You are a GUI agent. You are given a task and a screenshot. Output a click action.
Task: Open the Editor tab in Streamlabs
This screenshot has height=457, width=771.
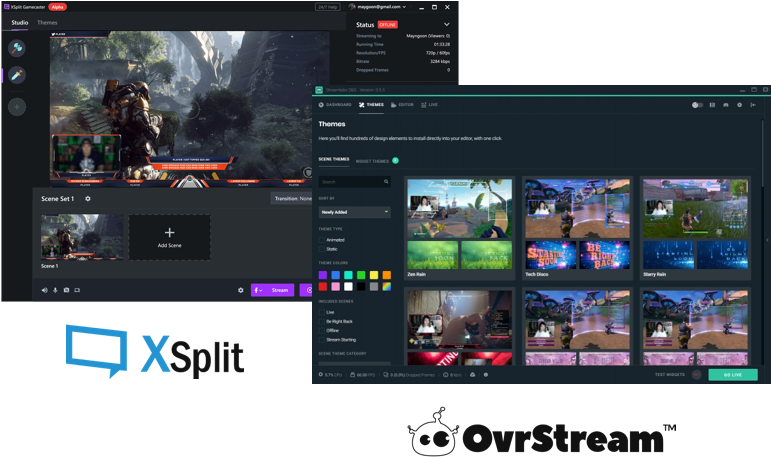pyautogui.click(x=402, y=105)
